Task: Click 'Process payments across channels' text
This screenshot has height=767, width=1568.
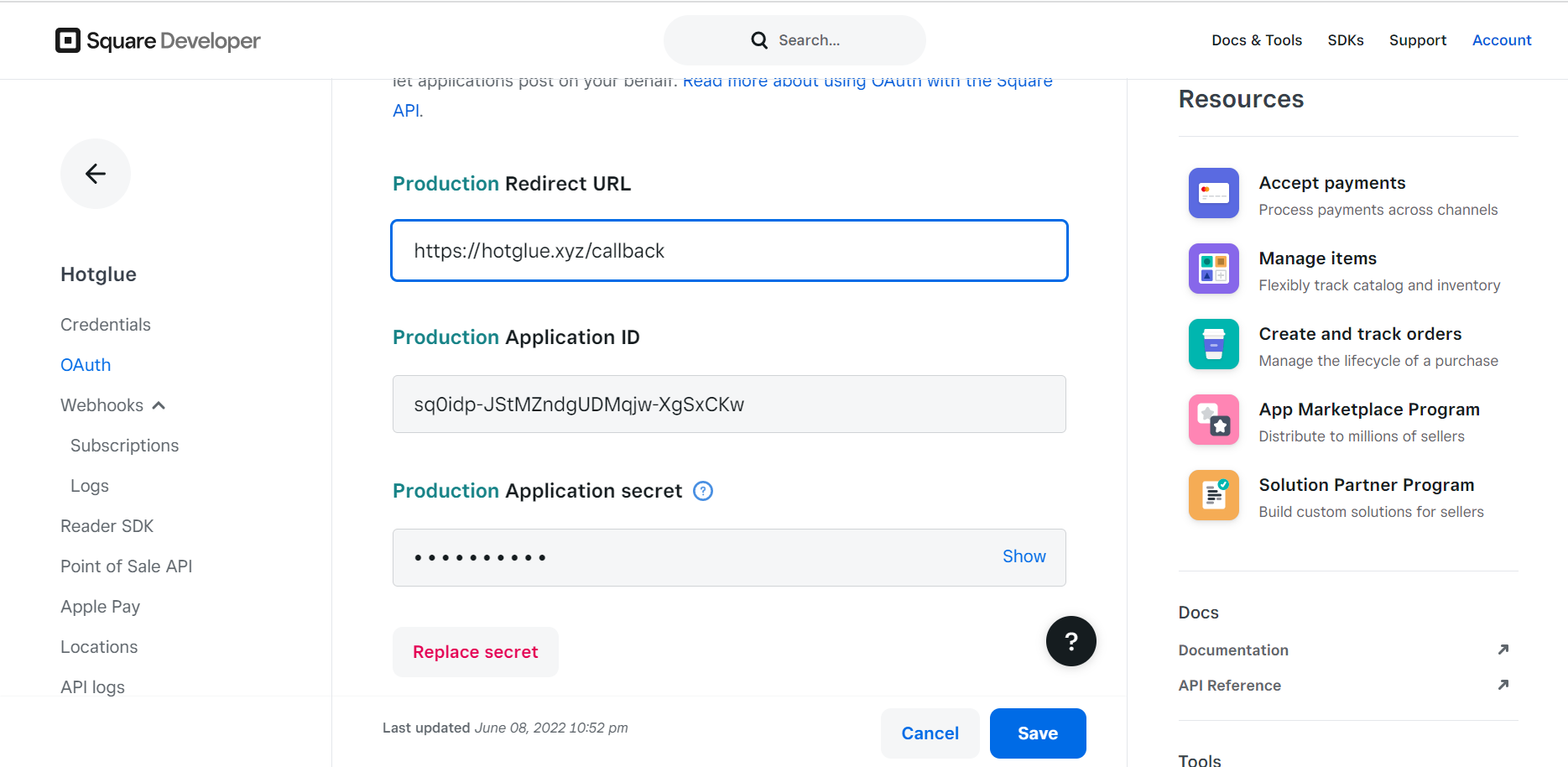Action: (1378, 210)
